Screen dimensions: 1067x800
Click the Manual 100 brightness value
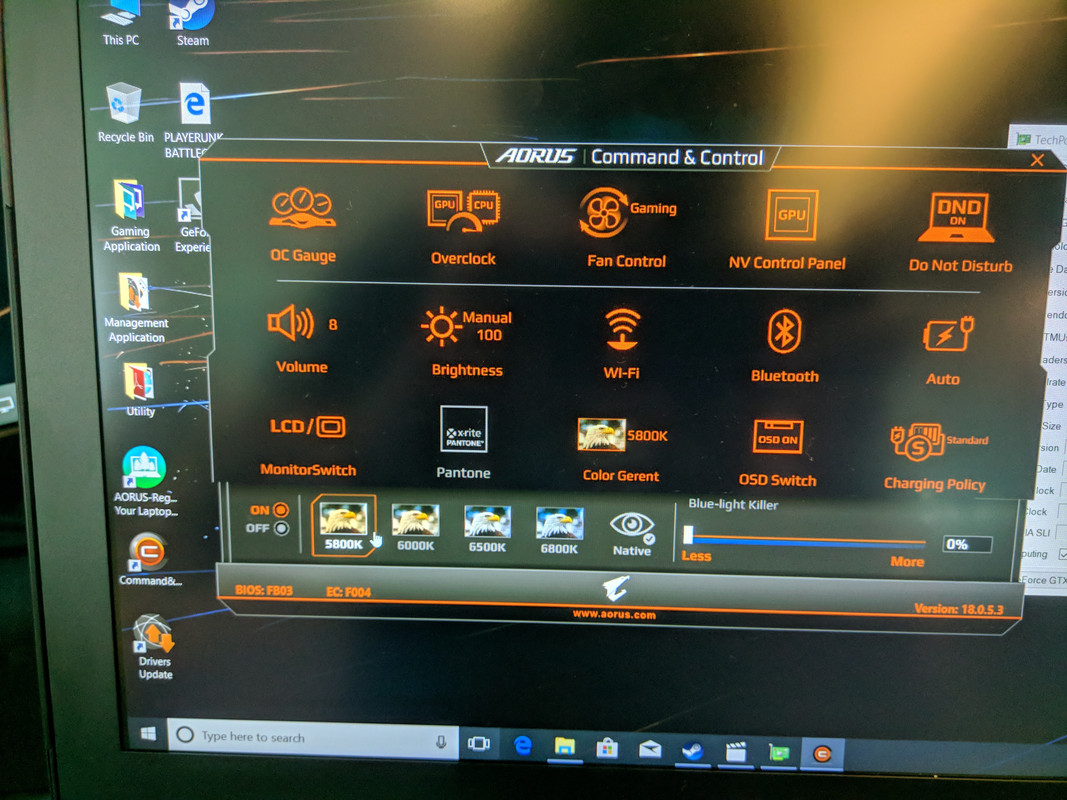pos(487,326)
